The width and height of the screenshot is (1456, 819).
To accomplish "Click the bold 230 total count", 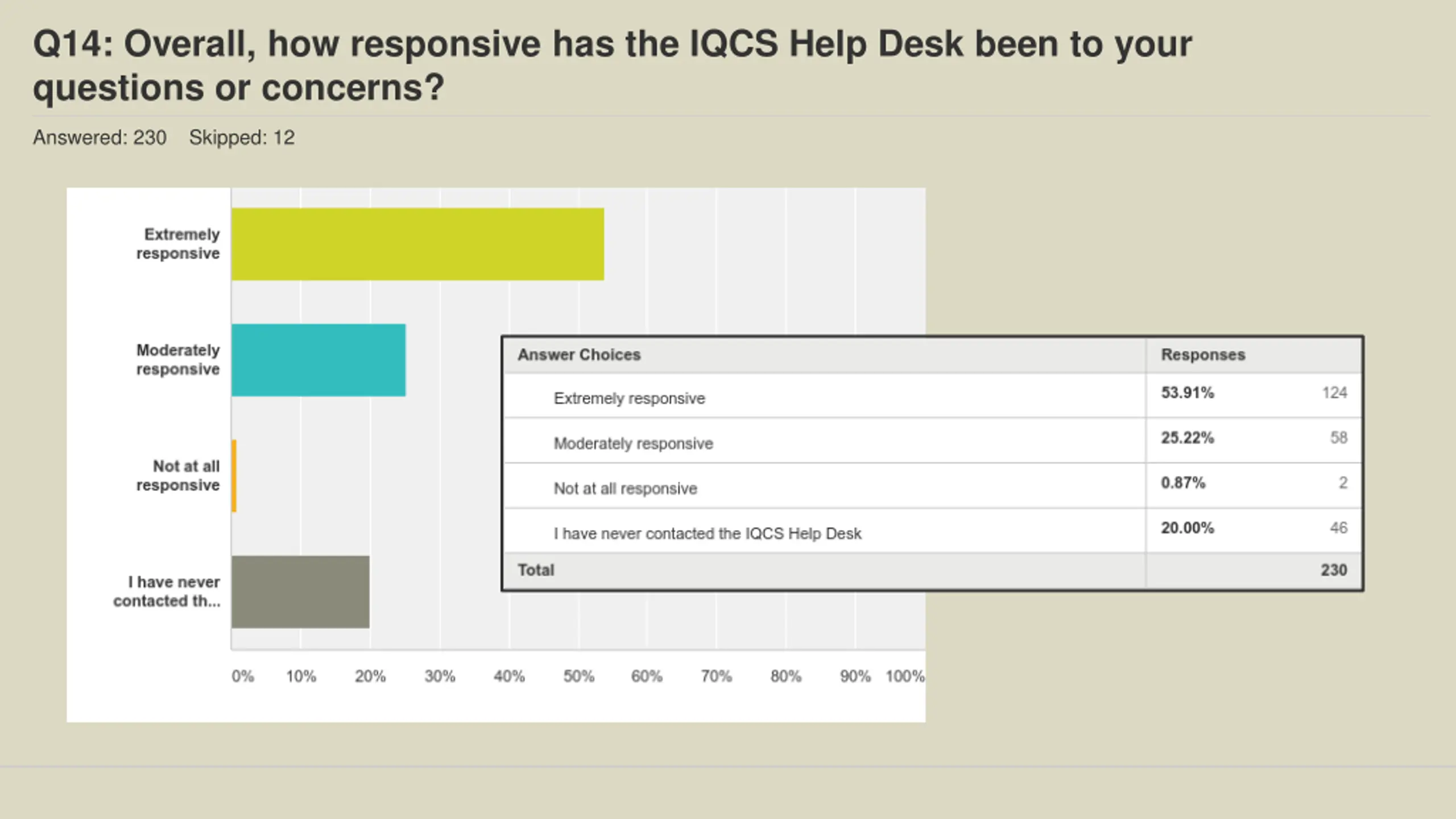I will pyautogui.click(x=1334, y=570).
